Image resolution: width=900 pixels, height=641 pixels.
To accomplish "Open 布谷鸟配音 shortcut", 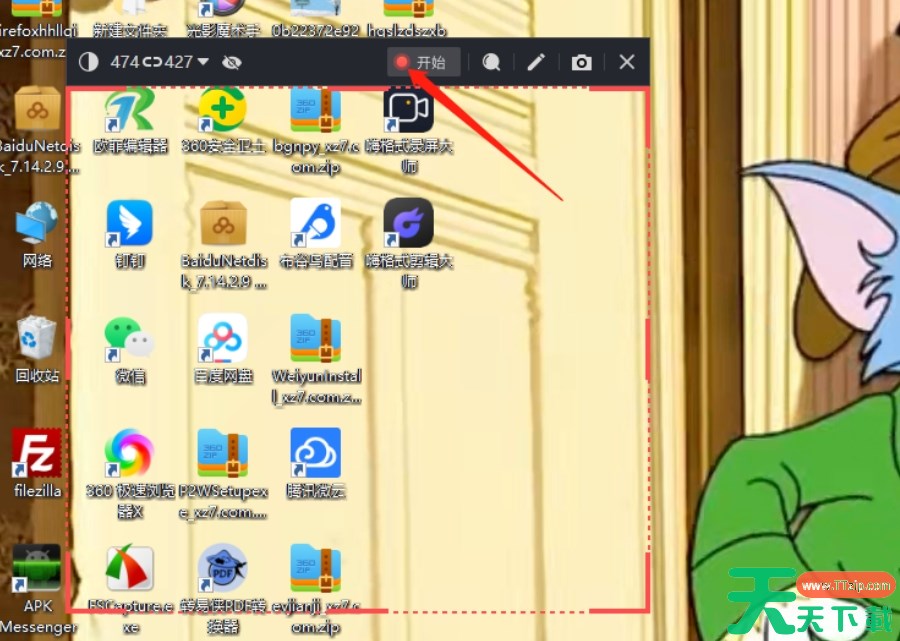I will pyautogui.click(x=316, y=234).
